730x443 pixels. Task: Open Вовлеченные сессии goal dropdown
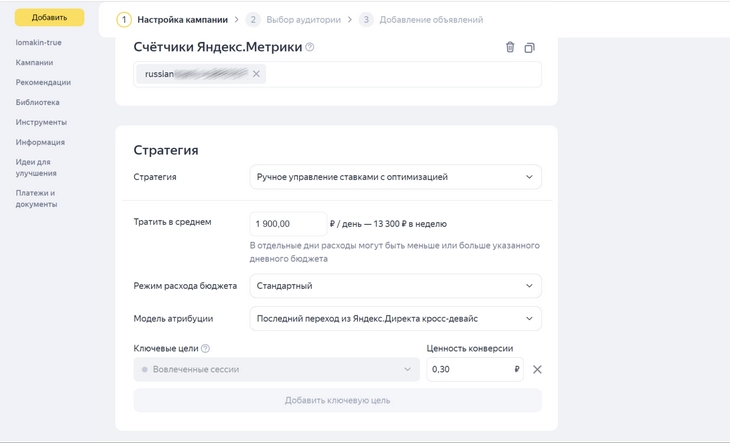pyautogui.click(x=277, y=370)
